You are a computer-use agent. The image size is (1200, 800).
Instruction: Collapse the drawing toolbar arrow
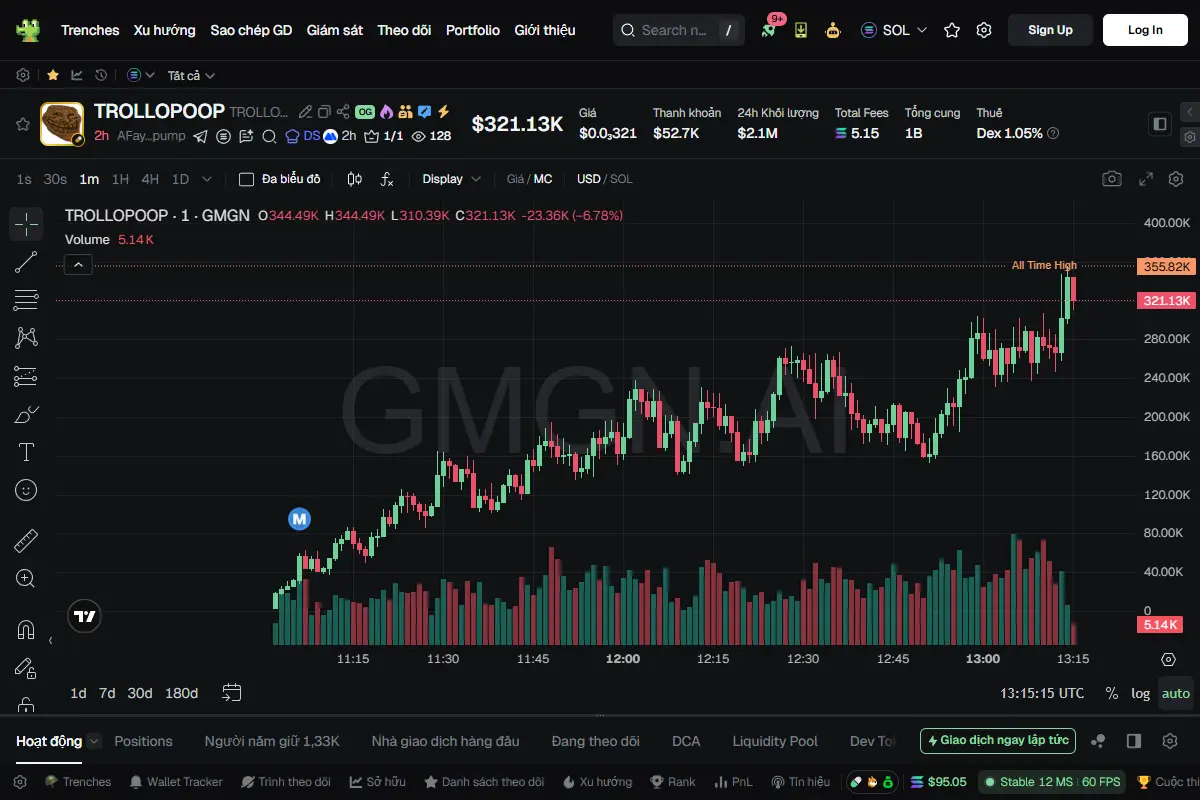click(50, 640)
